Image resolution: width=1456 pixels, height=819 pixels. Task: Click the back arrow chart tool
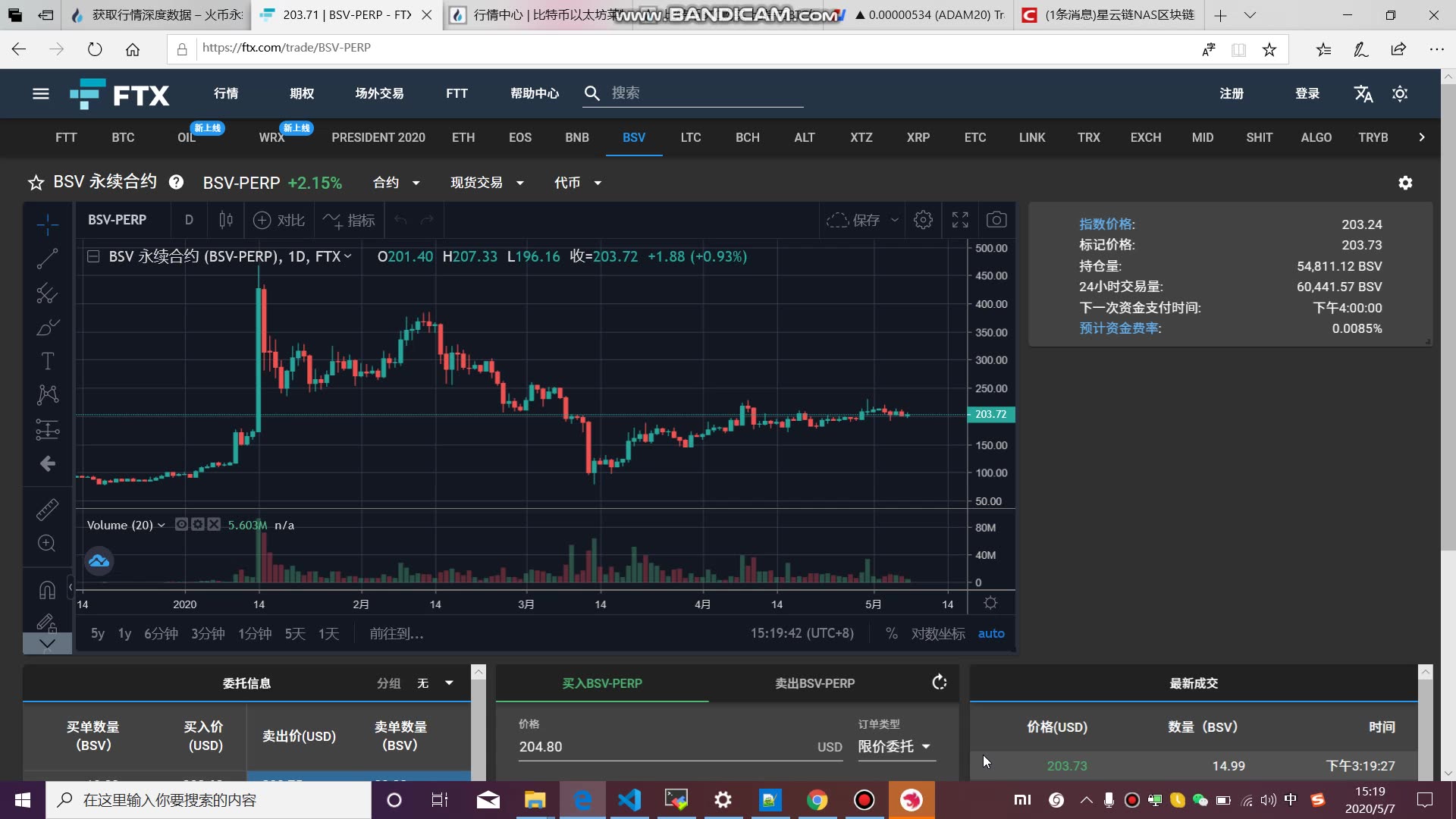tap(47, 463)
